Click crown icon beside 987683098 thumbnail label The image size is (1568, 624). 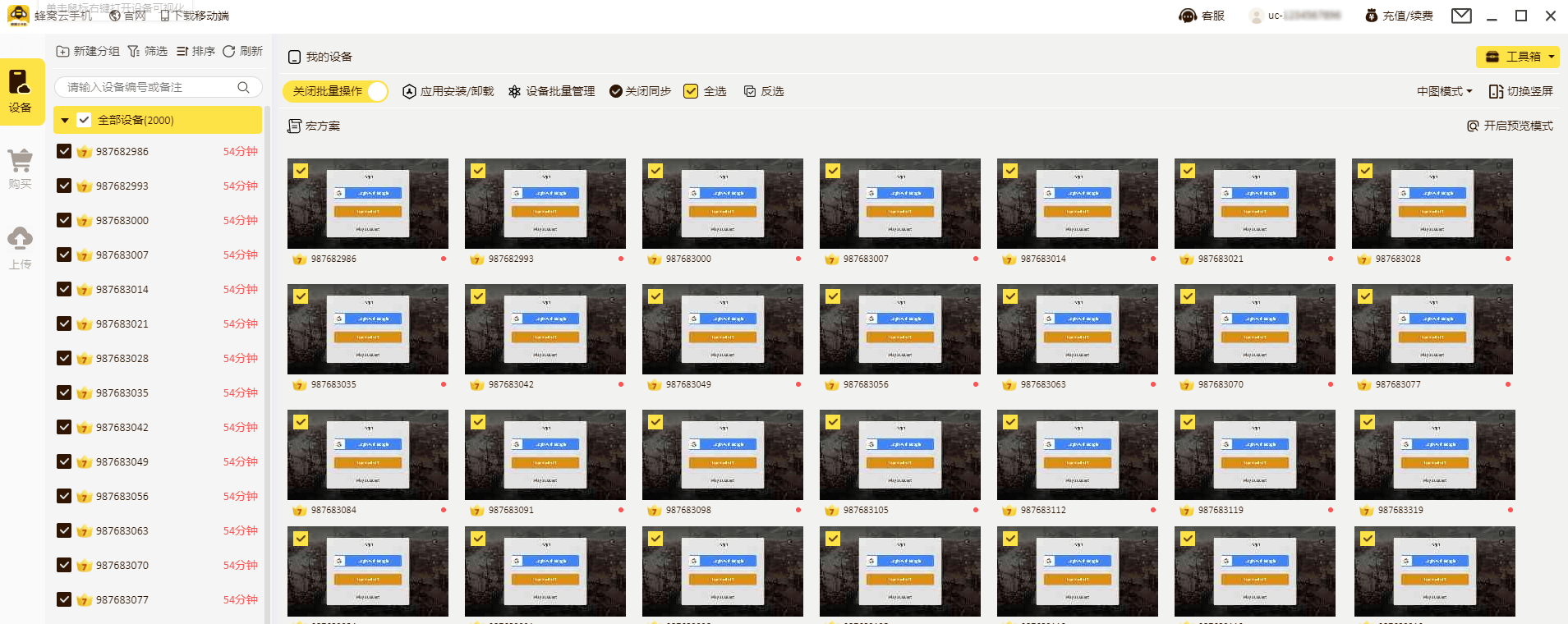(654, 511)
